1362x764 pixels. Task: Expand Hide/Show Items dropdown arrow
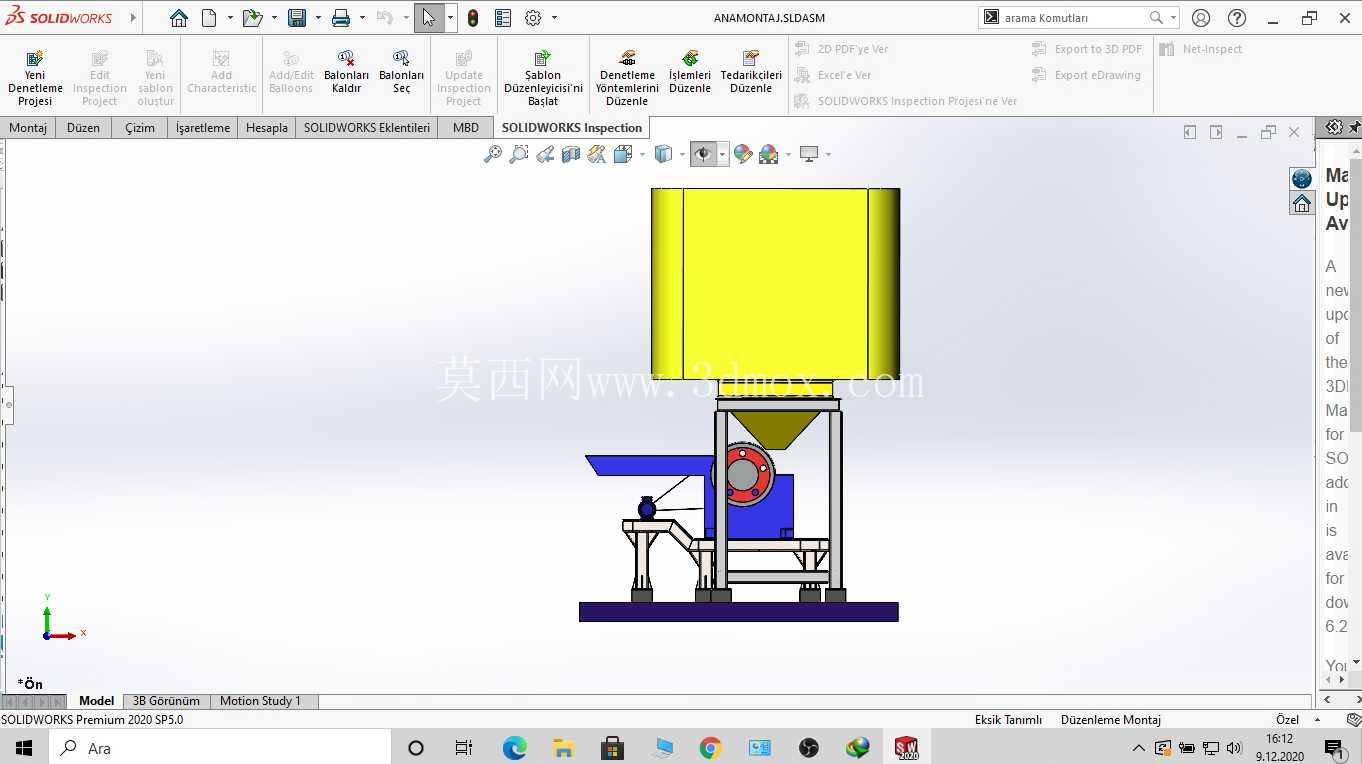coord(722,154)
